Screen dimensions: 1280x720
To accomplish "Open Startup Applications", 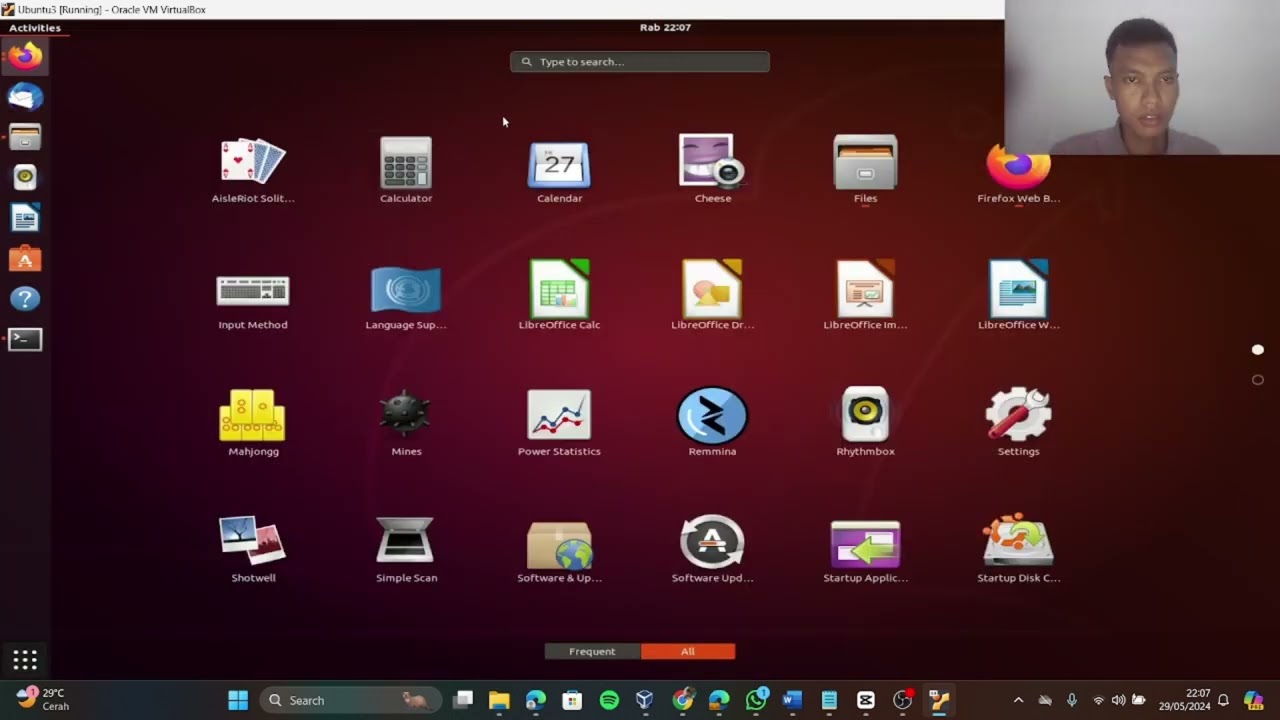I will 865,550.
